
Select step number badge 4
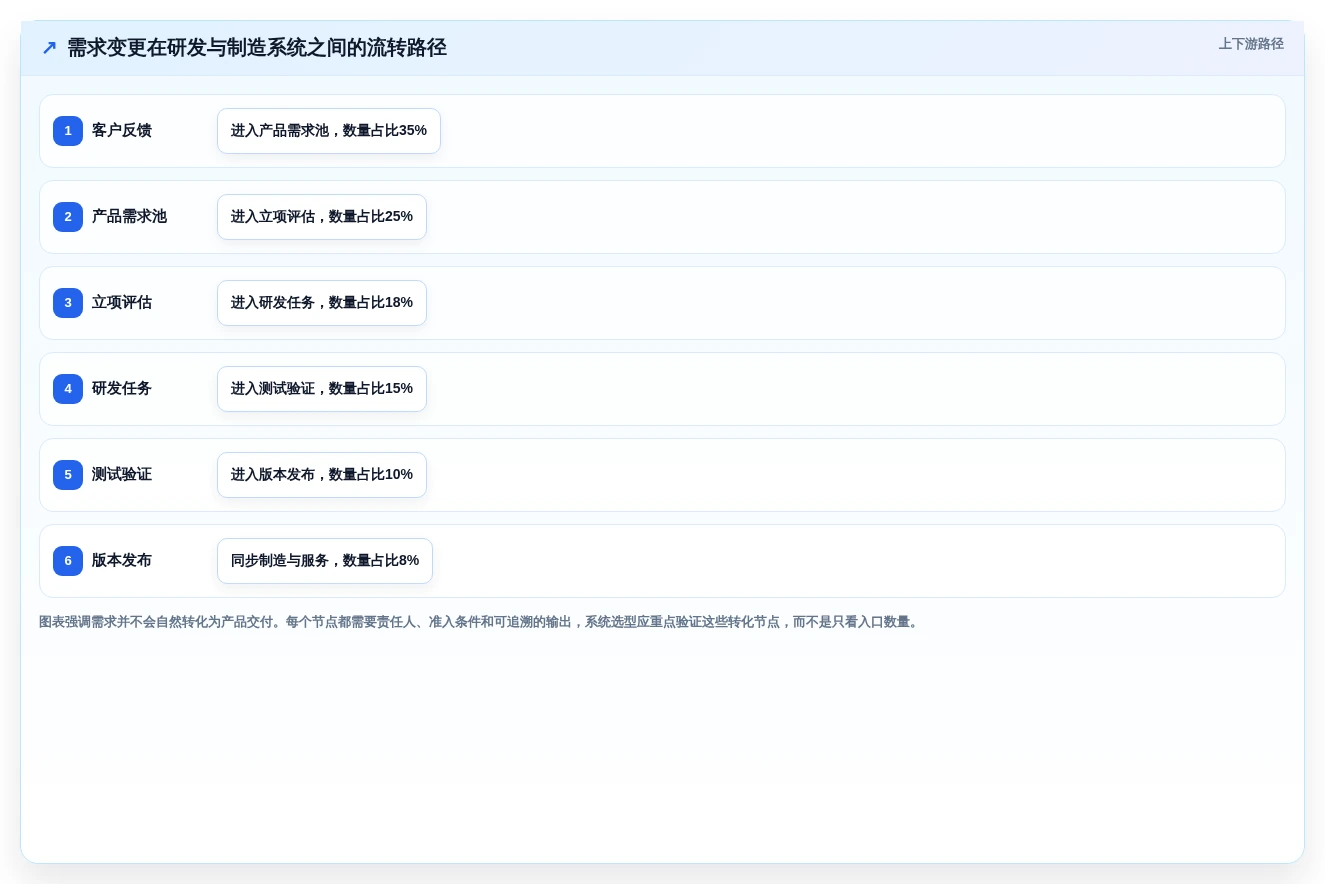(68, 389)
